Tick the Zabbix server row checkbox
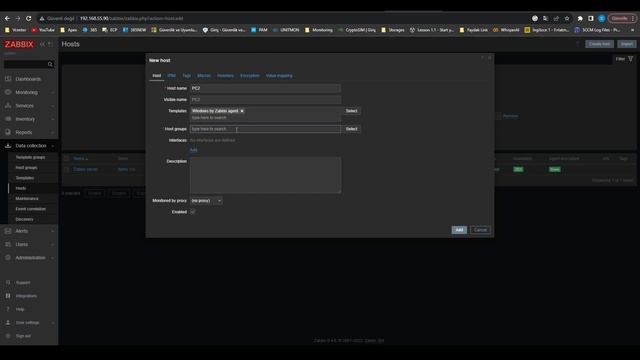This screenshot has width=640, height=360. click(67, 169)
